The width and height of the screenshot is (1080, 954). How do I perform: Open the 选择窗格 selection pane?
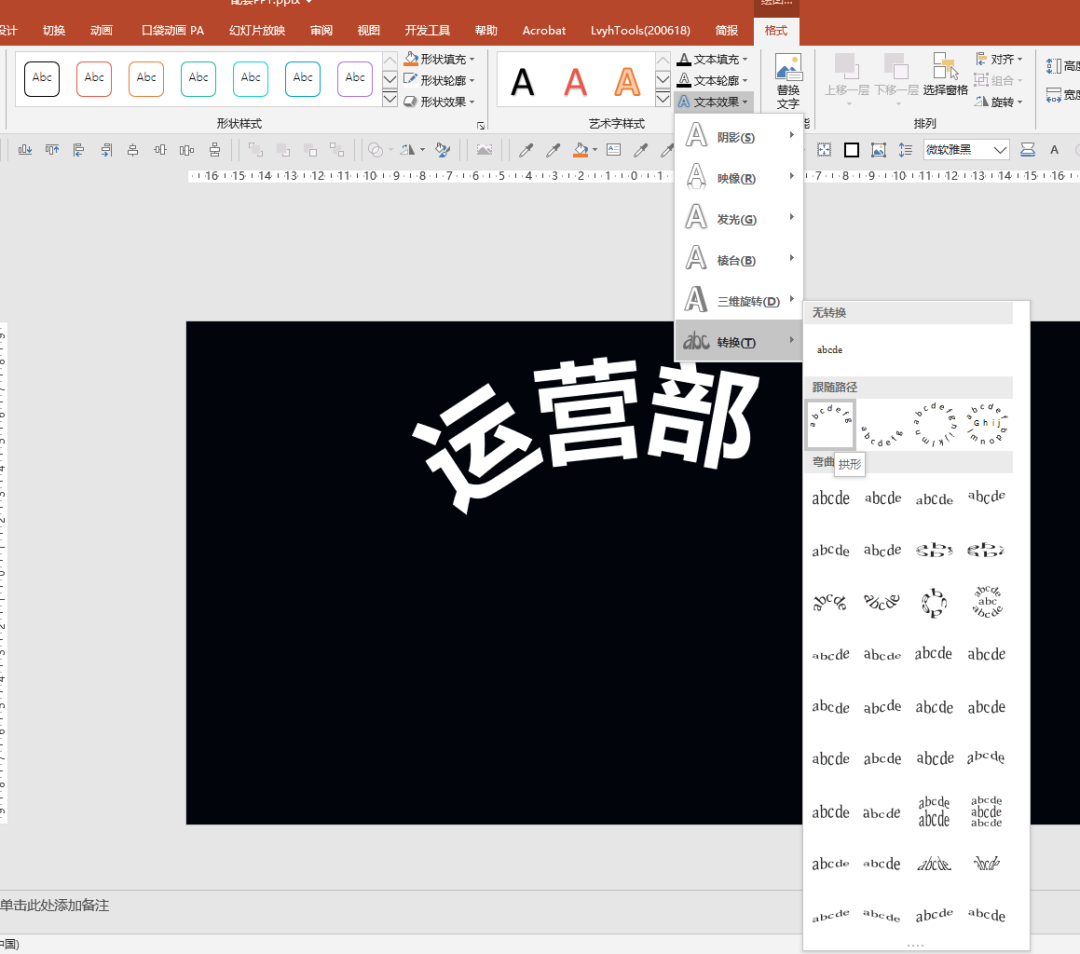pyautogui.click(x=945, y=74)
